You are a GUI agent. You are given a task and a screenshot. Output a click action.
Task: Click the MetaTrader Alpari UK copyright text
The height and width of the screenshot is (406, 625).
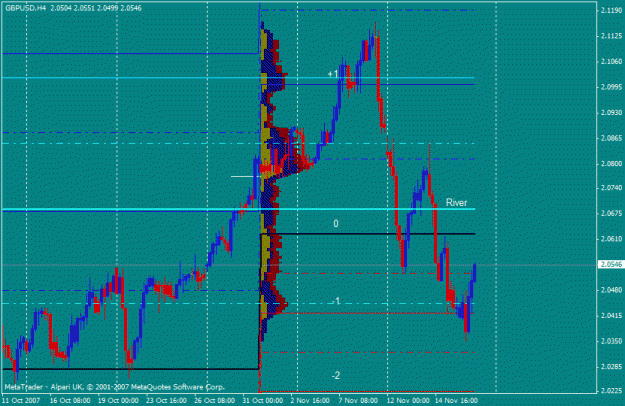click(x=115, y=387)
